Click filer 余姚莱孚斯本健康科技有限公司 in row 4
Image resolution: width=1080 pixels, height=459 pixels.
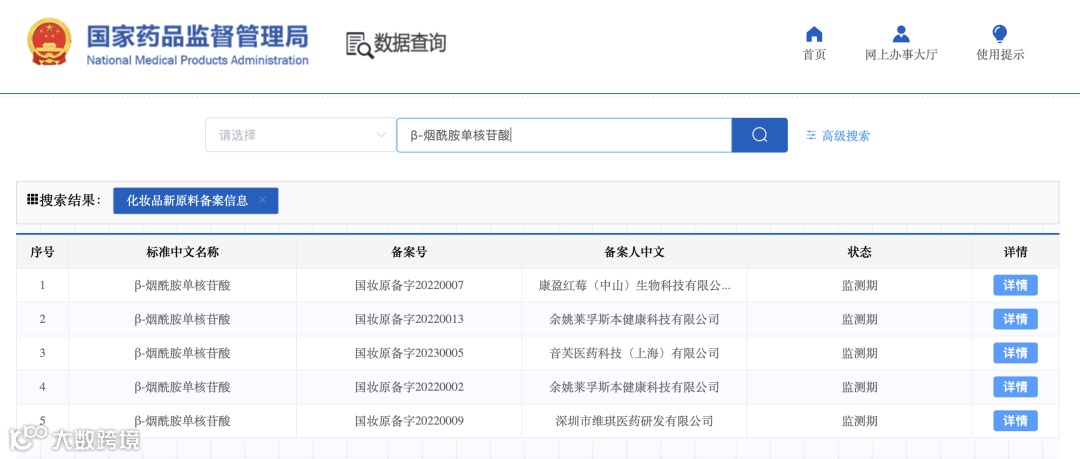[634, 387]
